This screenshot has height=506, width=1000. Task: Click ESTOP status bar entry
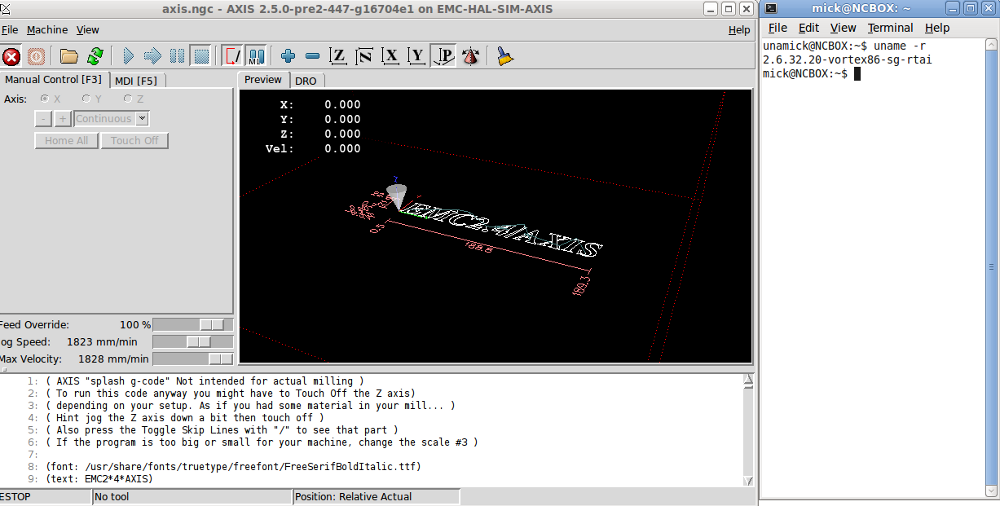tap(45, 496)
